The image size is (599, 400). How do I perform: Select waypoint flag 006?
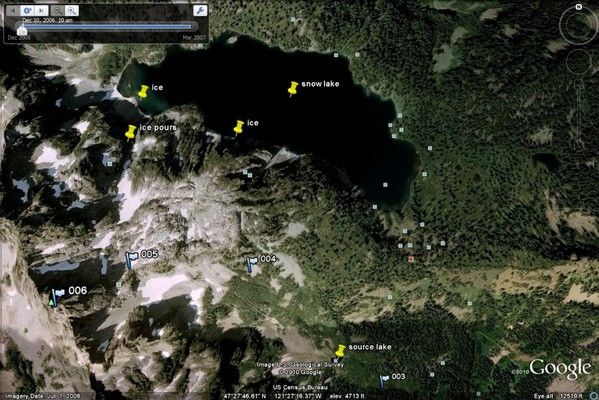(57, 297)
